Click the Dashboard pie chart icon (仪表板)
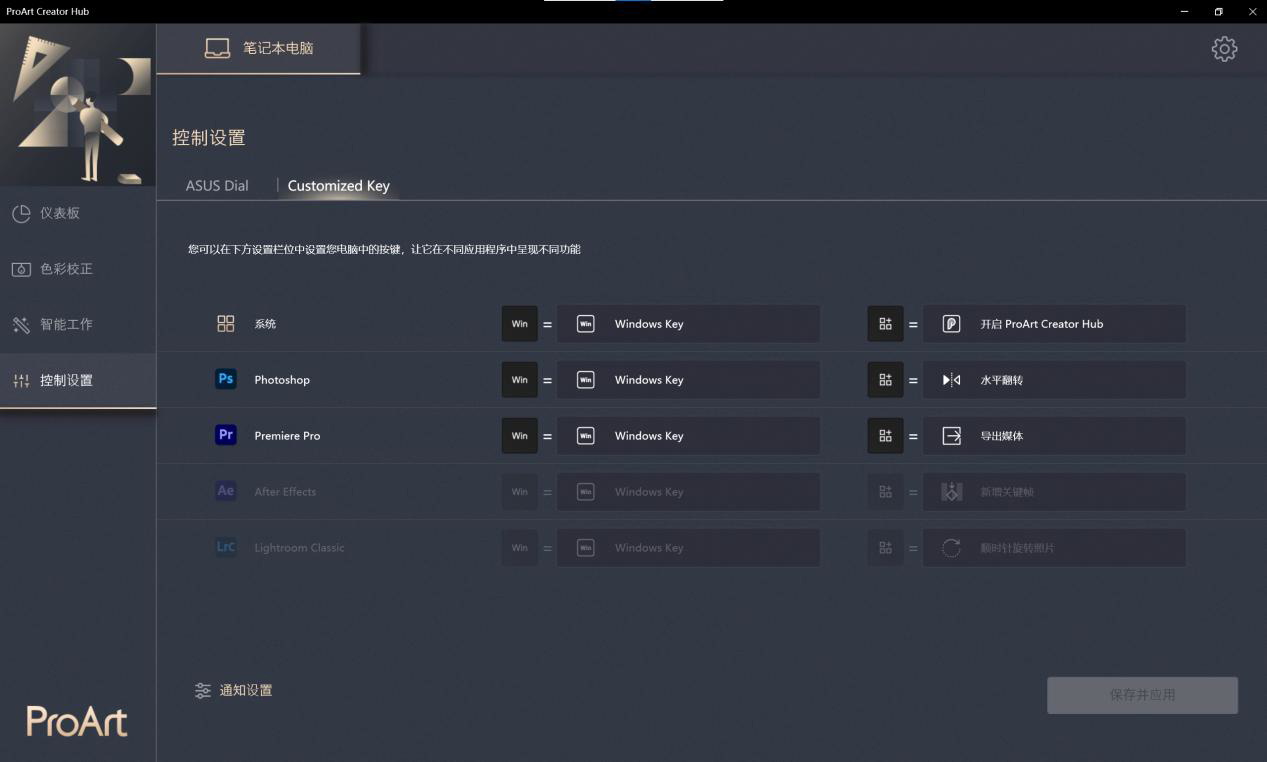The width and height of the screenshot is (1267, 762). coord(21,213)
